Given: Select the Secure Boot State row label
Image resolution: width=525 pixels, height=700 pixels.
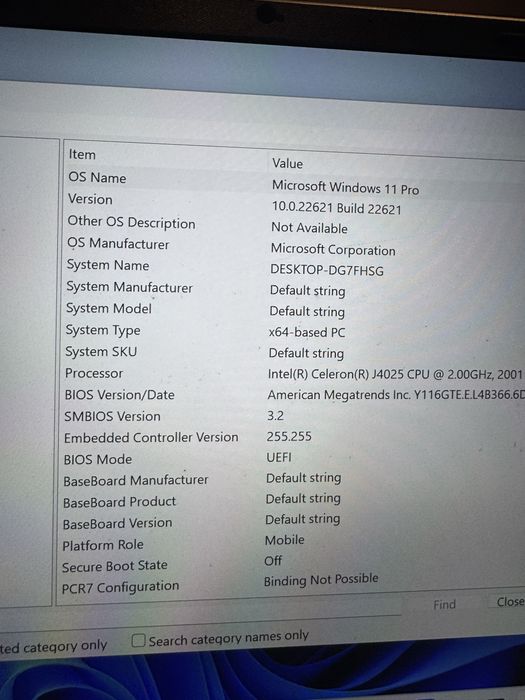Looking at the screenshot, I should 114,566.
